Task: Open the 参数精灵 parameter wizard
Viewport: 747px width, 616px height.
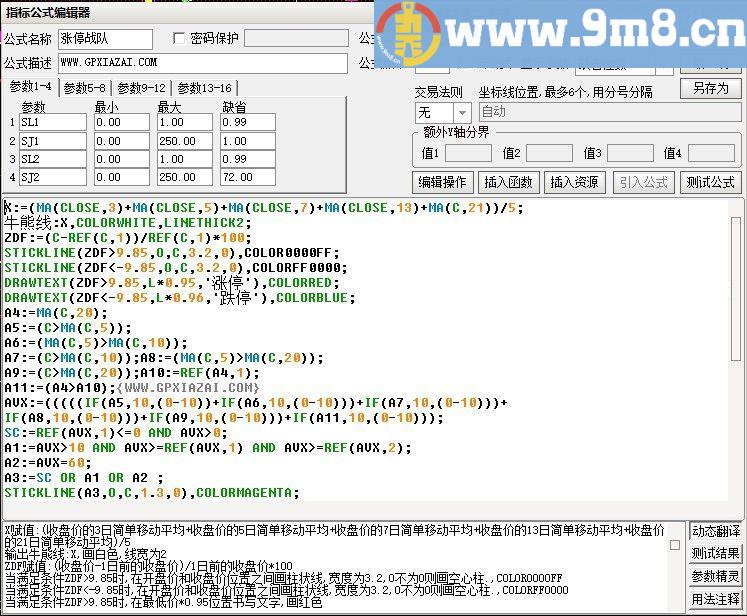Action: pyautogui.click(x=716, y=577)
